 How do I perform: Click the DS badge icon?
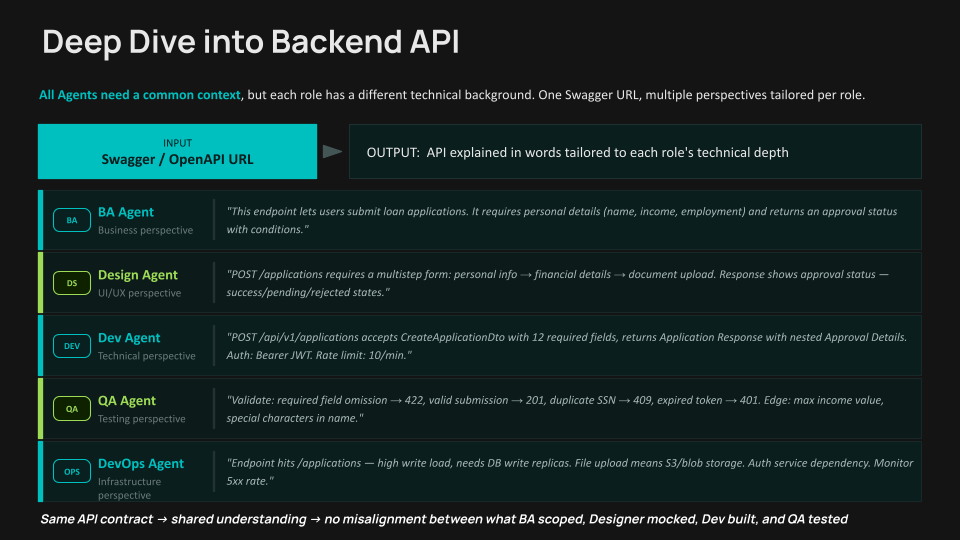pyautogui.click(x=72, y=283)
